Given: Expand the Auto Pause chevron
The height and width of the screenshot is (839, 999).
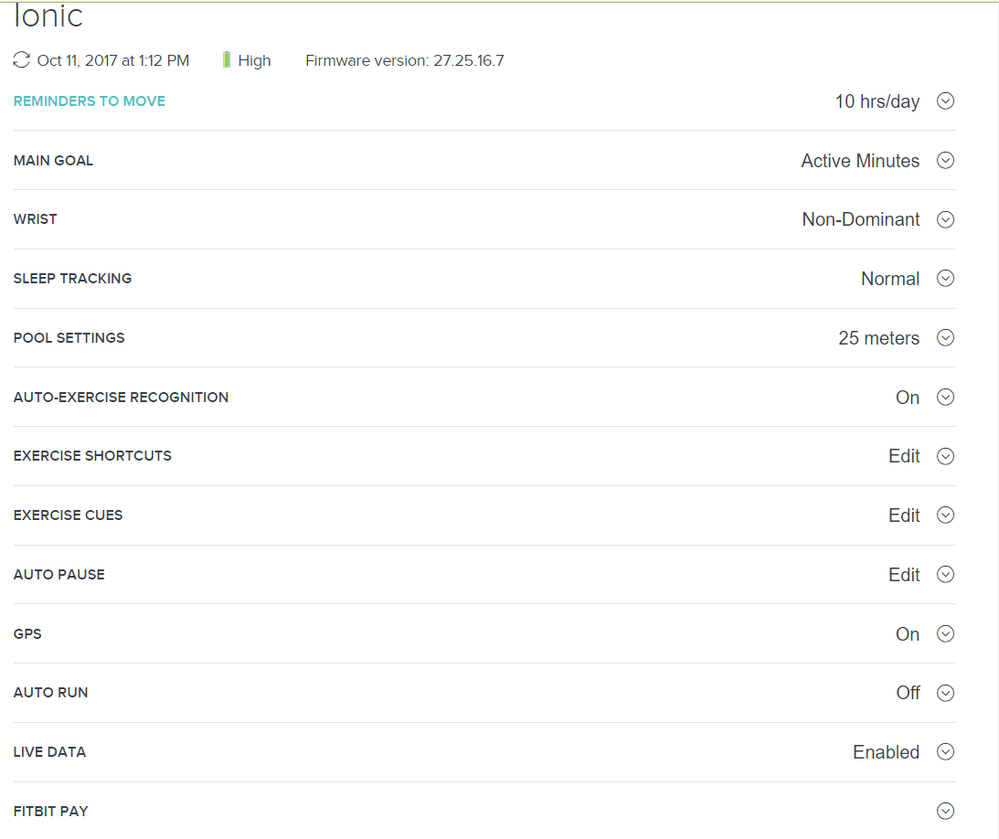Looking at the screenshot, I should click(945, 574).
